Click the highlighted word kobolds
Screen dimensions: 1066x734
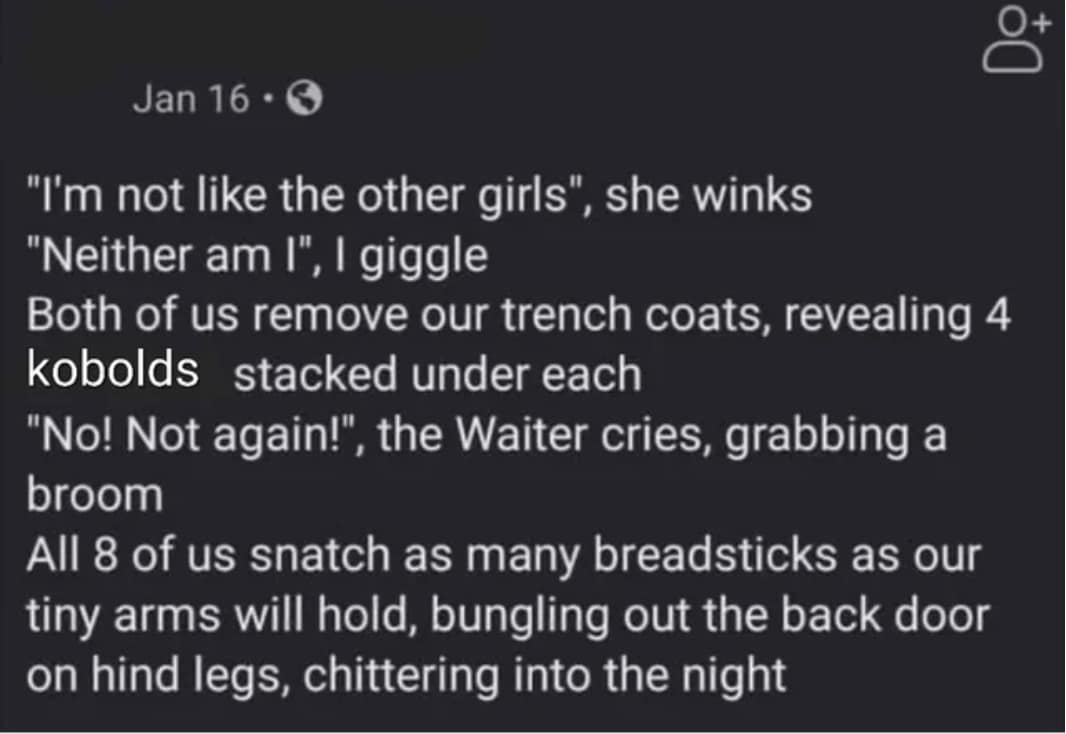pos(112,370)
